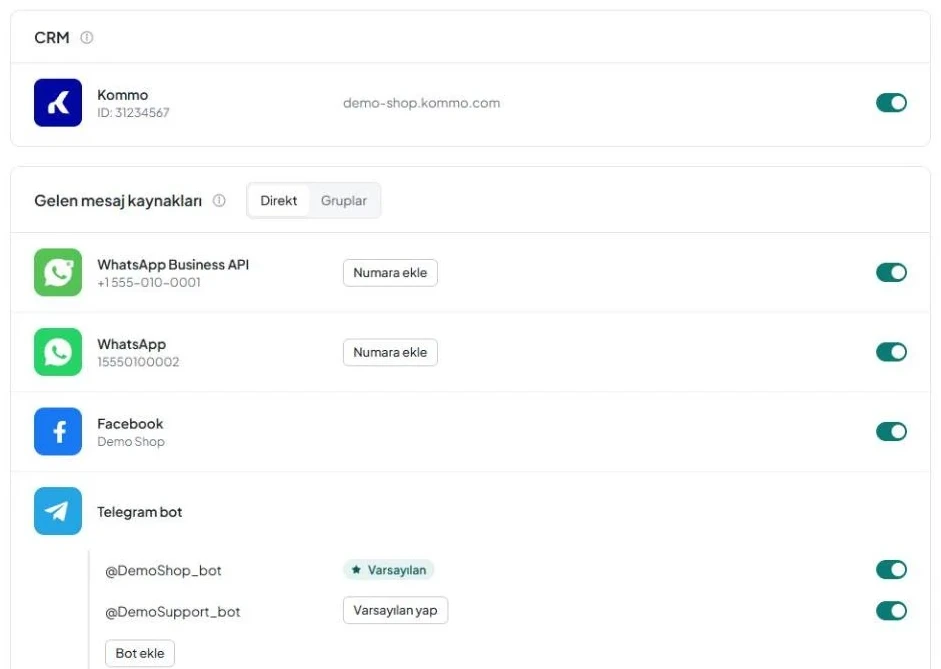Click the Telegram bot label
The image size is (941, 669).
[139, 512]
